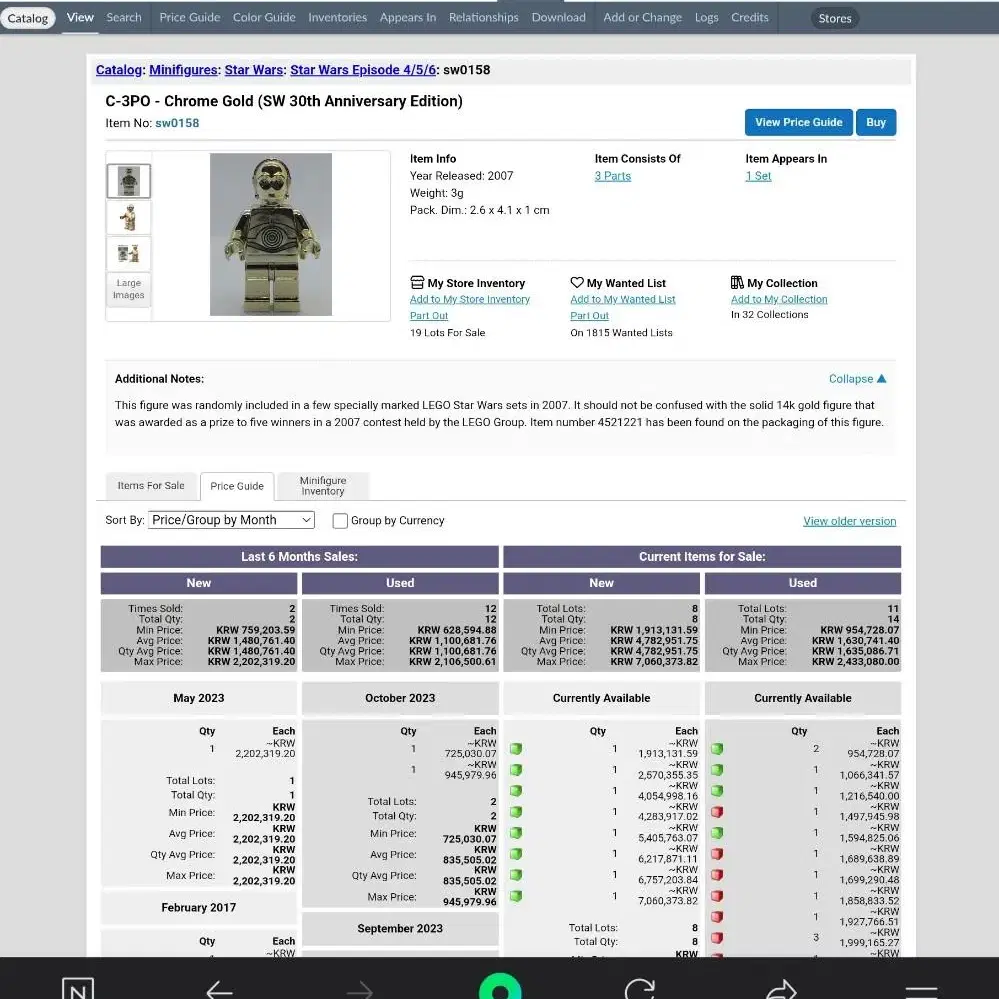Click the Star Wars breadcrumb link
The width and height of the screenshot is (999, 999).
[x=254, y=70]
